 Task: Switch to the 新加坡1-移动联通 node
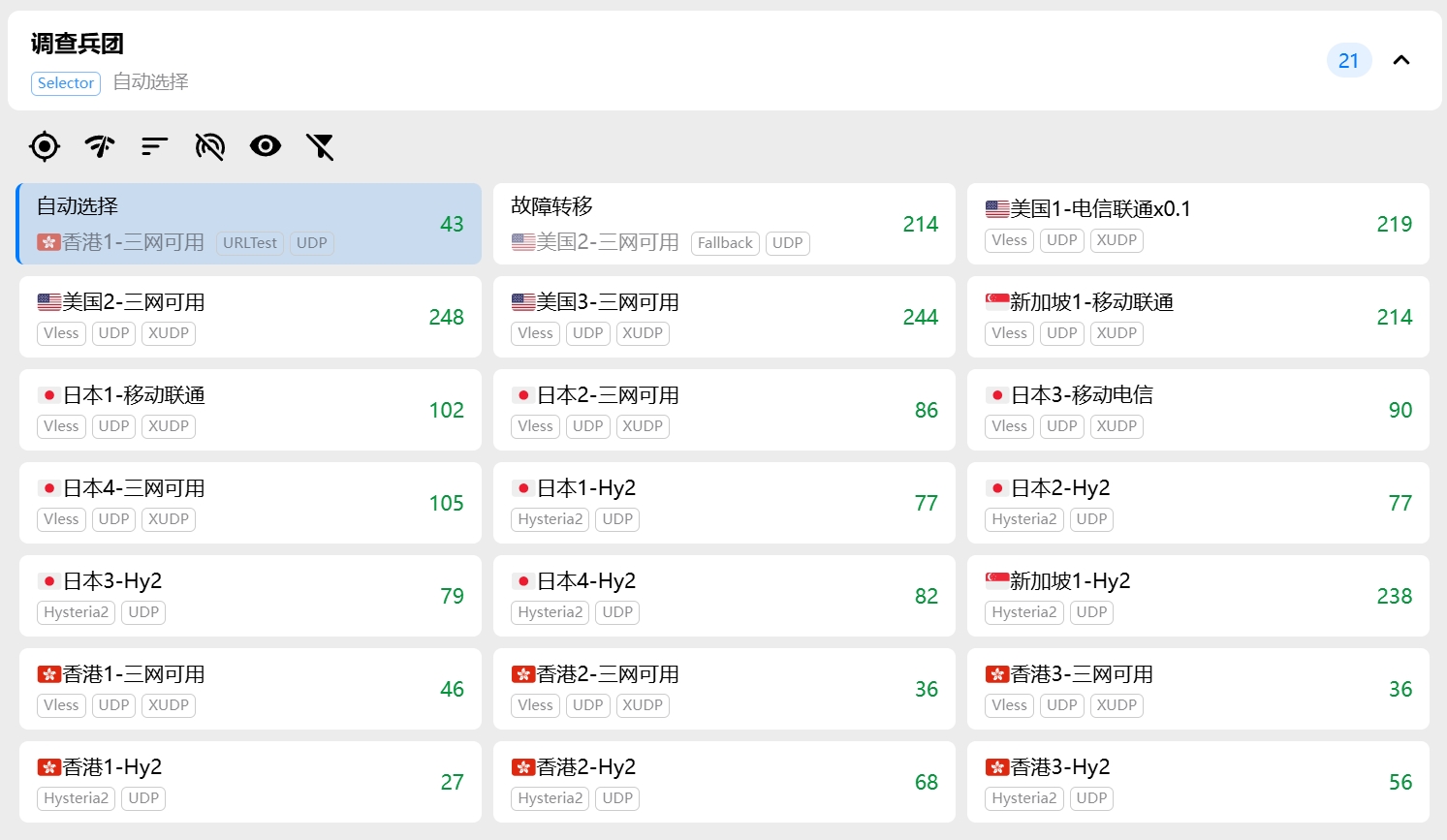(1197, 317)
